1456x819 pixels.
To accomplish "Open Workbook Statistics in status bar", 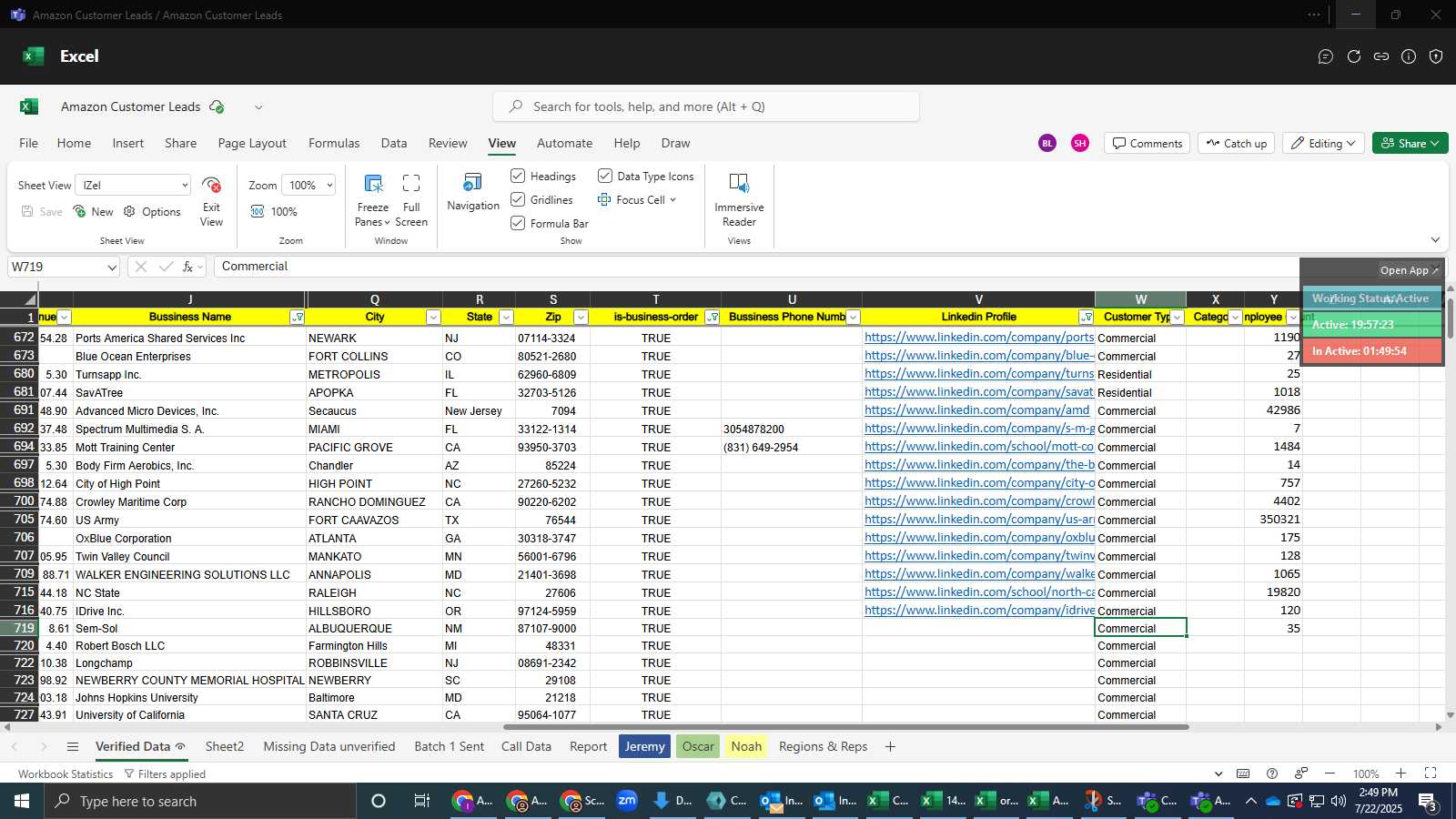I will point(66,774).
